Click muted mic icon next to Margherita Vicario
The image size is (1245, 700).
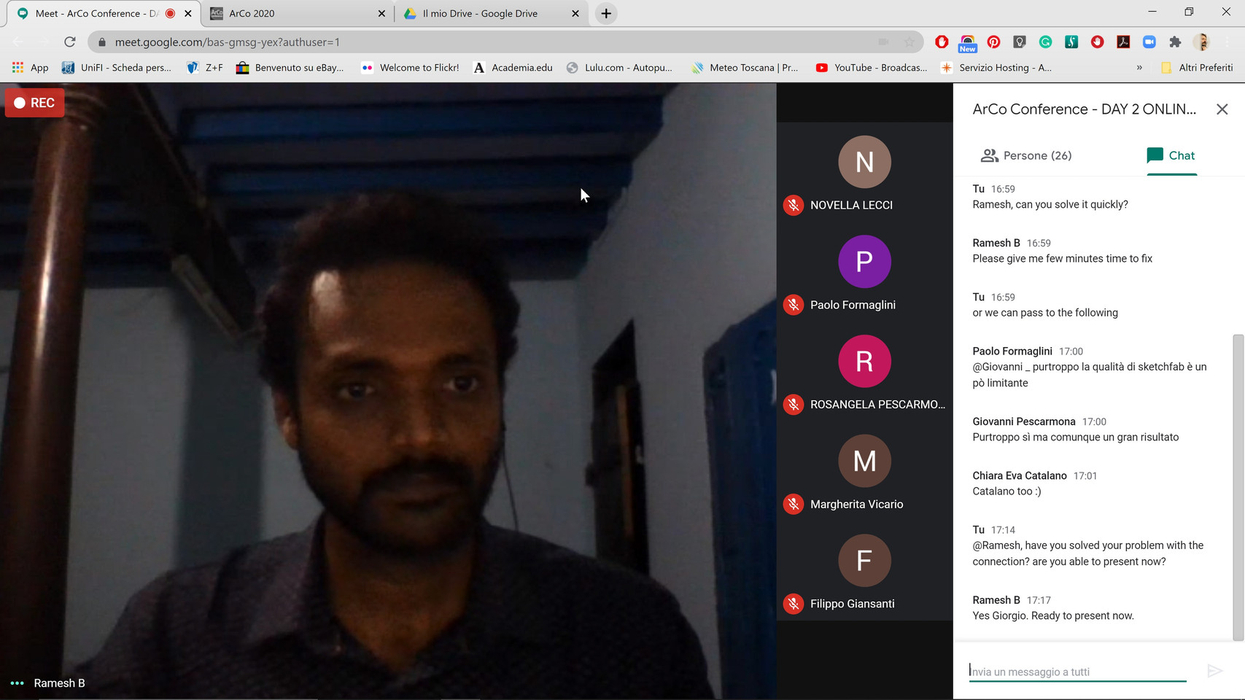pos(793,504)
